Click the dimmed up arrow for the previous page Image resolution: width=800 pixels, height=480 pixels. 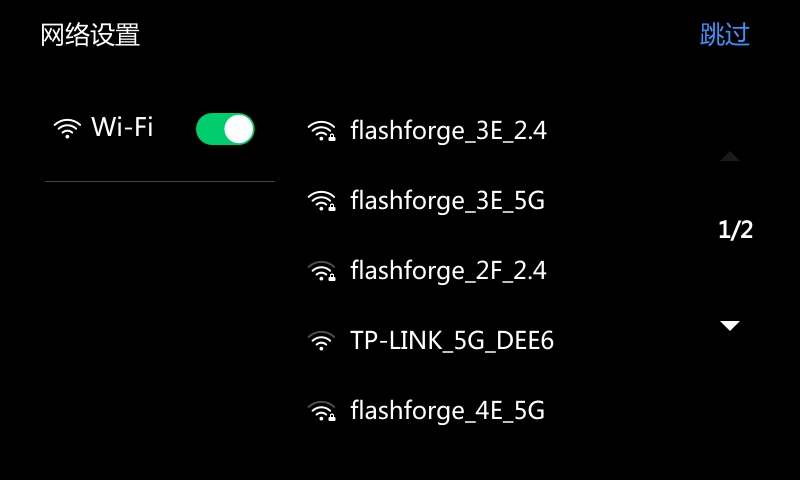click(730, 156)
